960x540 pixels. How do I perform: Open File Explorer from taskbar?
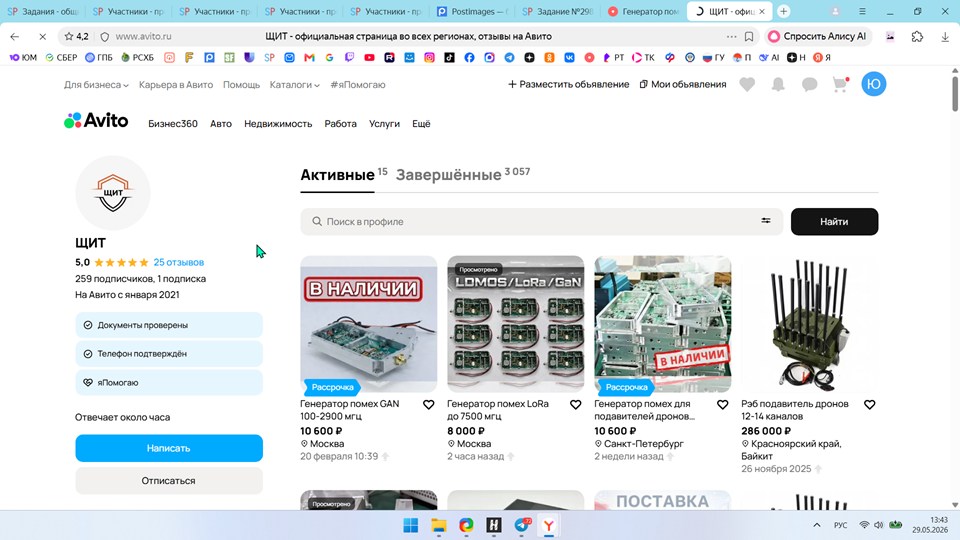pos(438,525)
